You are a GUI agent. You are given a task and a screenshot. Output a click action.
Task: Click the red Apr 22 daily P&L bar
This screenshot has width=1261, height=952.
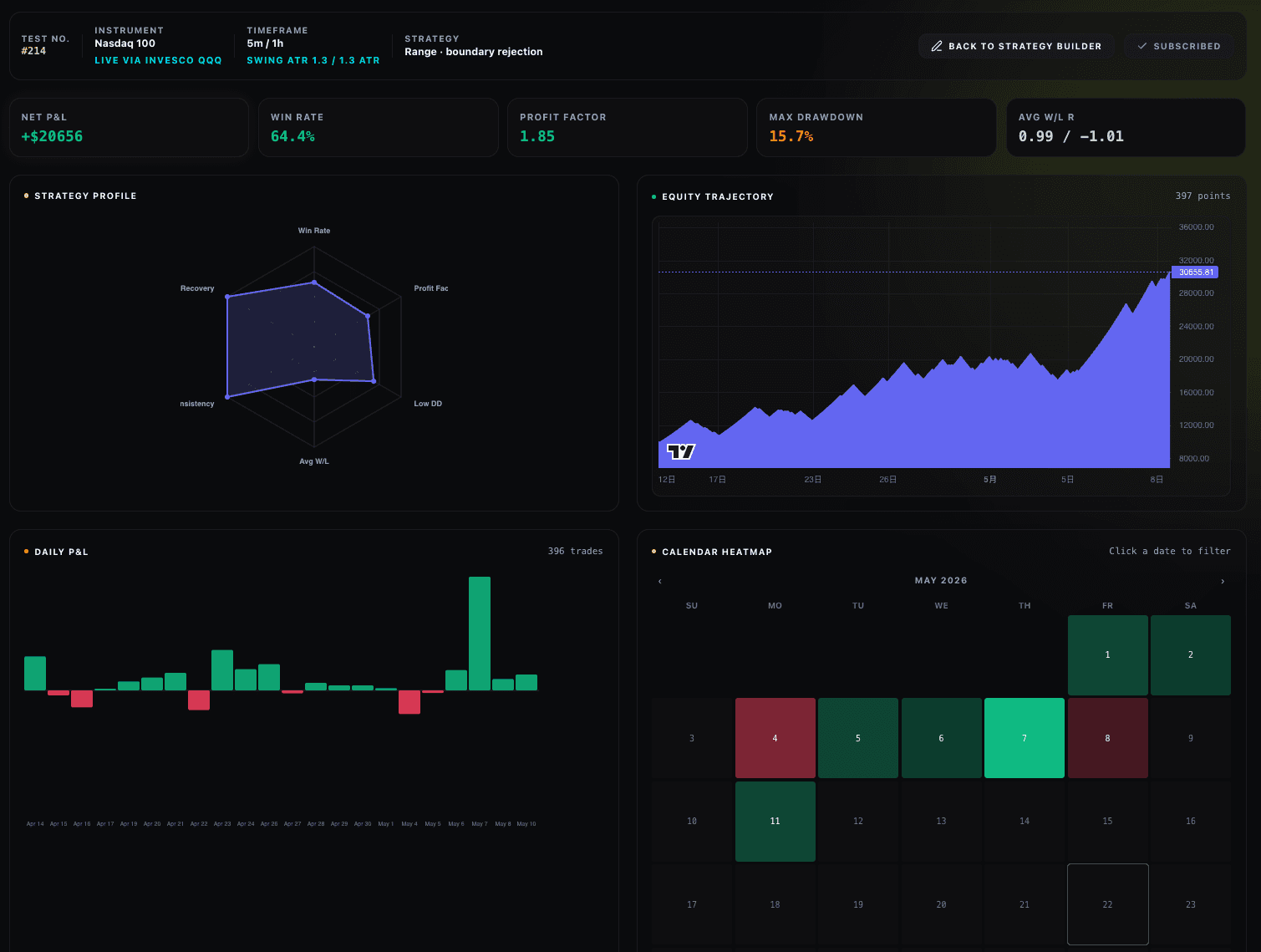point(199,700)
